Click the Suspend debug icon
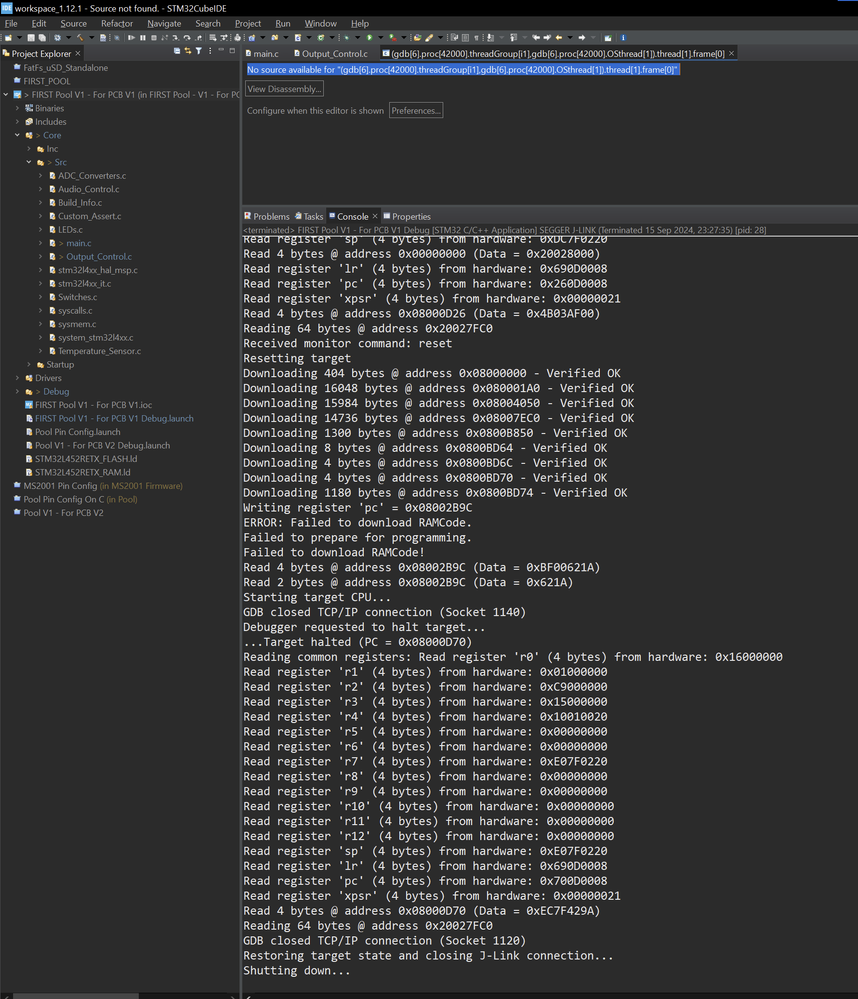This screenshot has width=858, height=999. coord(143,38)
